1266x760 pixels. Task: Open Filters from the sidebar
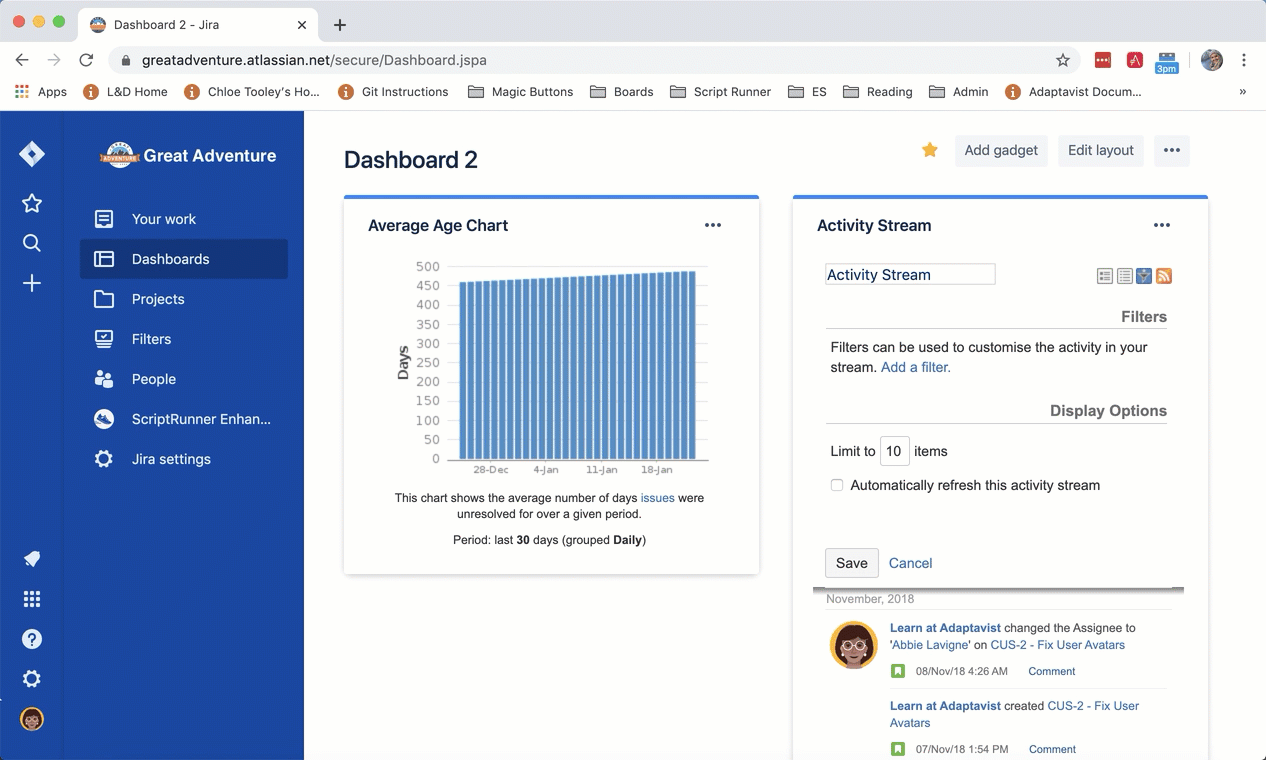184,339
